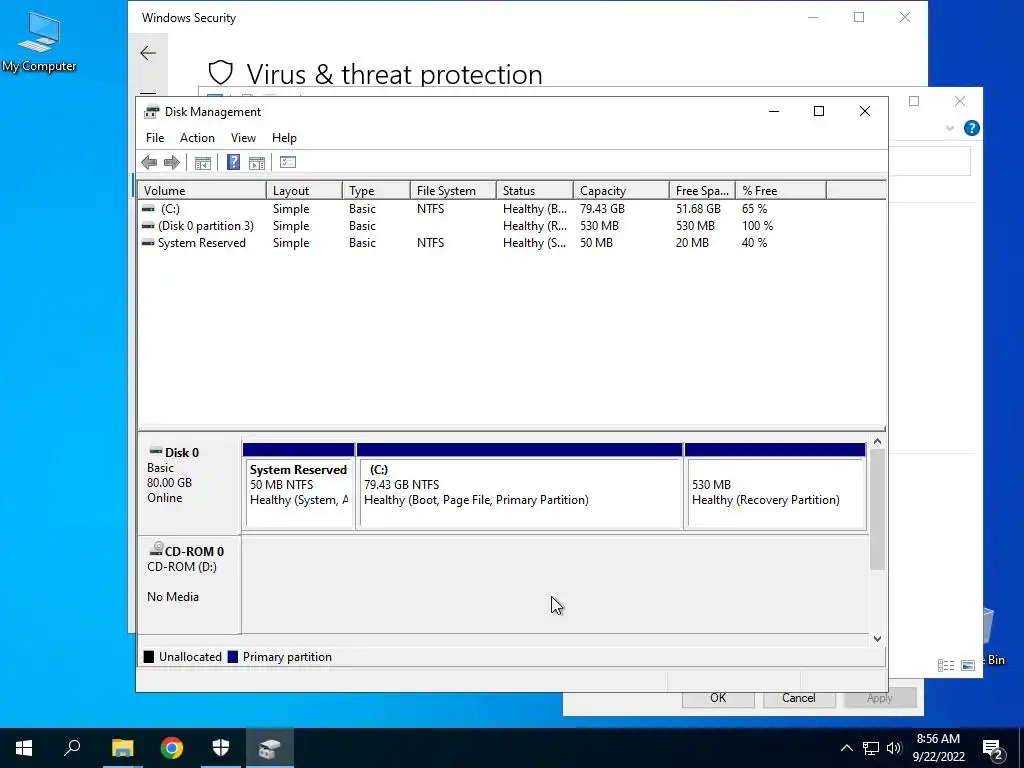Open the Help menu
The width and height of the screenshot is (1024, 768).
point(284,138)
